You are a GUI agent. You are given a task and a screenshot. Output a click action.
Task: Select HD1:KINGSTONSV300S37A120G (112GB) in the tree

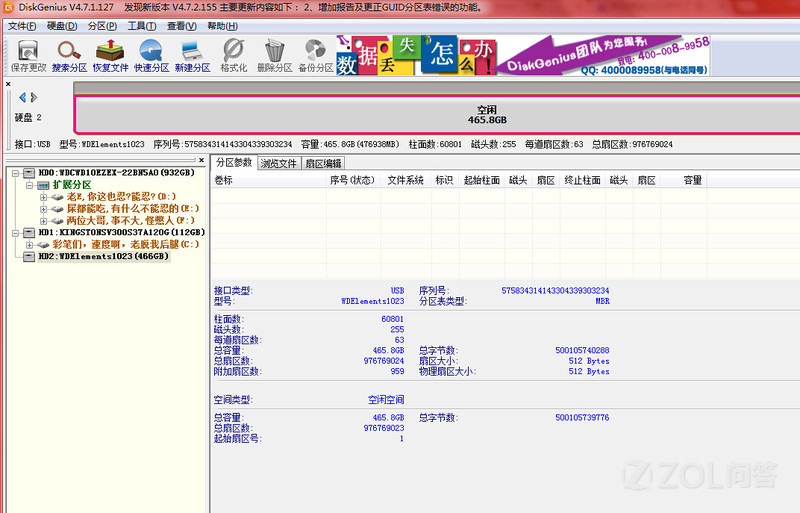[121, 232]
